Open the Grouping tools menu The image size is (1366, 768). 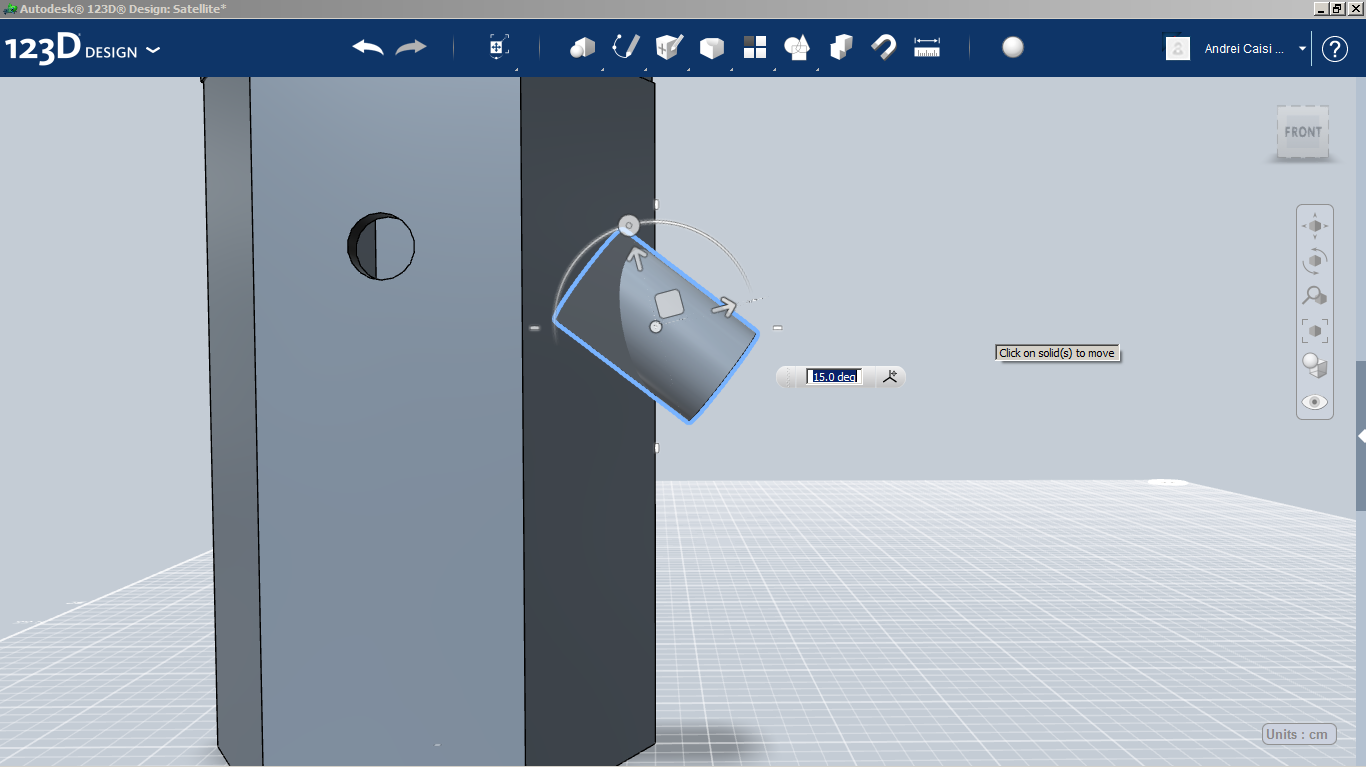pos(798,47)
